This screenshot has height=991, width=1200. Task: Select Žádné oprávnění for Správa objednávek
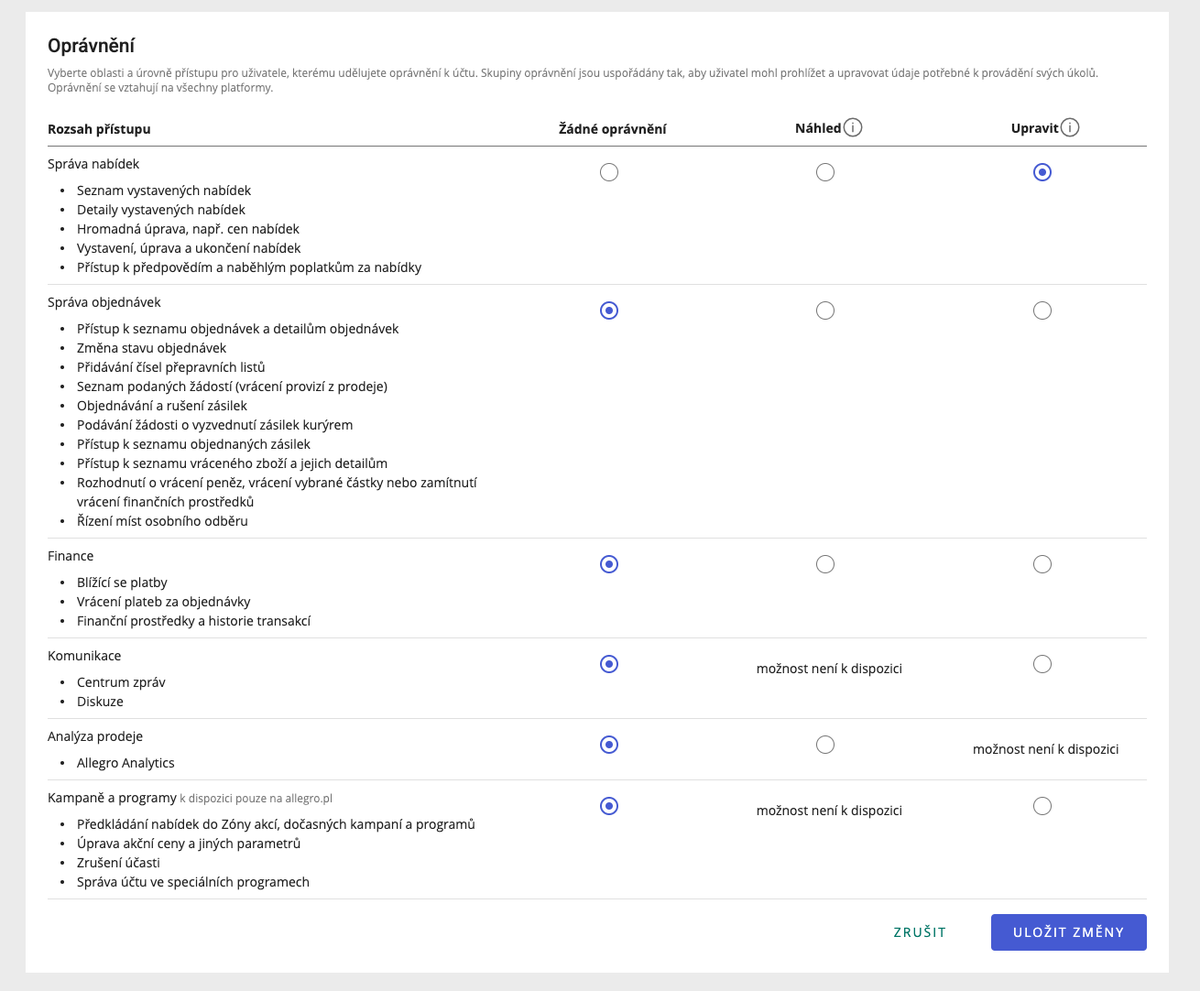[x=609, y=311]
